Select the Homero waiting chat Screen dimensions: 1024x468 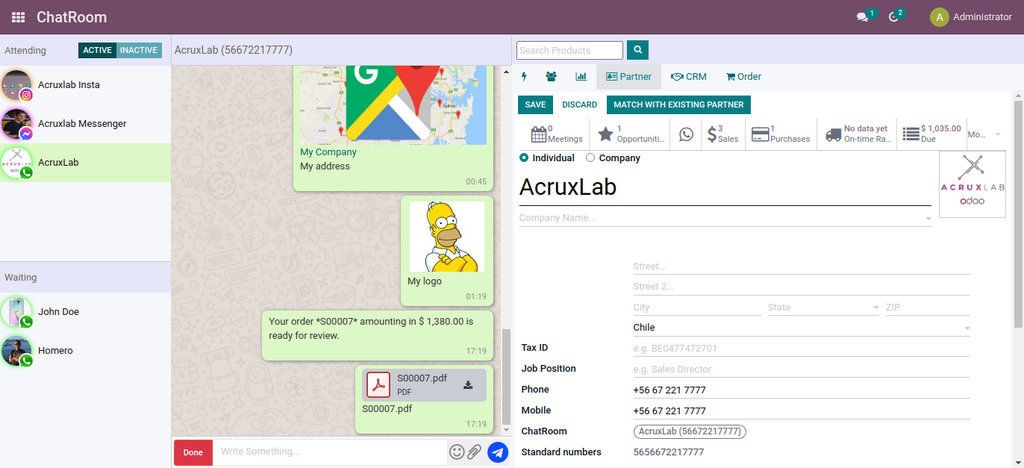86,351
